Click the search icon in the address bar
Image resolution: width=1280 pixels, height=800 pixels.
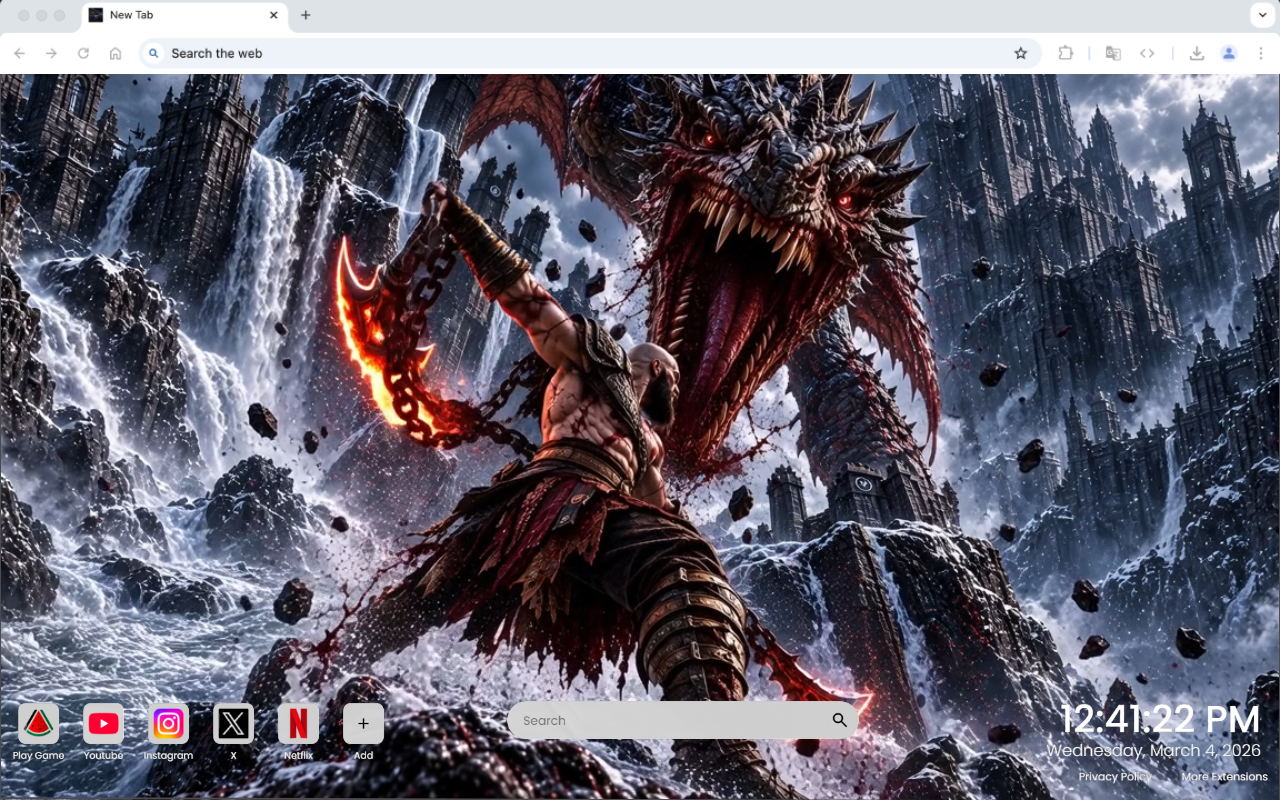tap(153, 53)
